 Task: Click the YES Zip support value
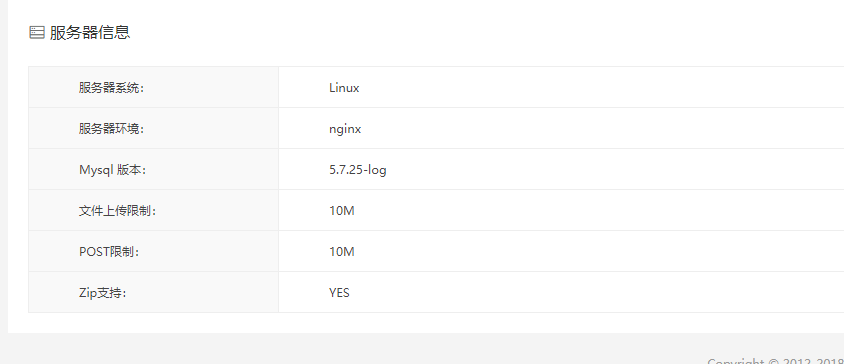tap(339, 293)
